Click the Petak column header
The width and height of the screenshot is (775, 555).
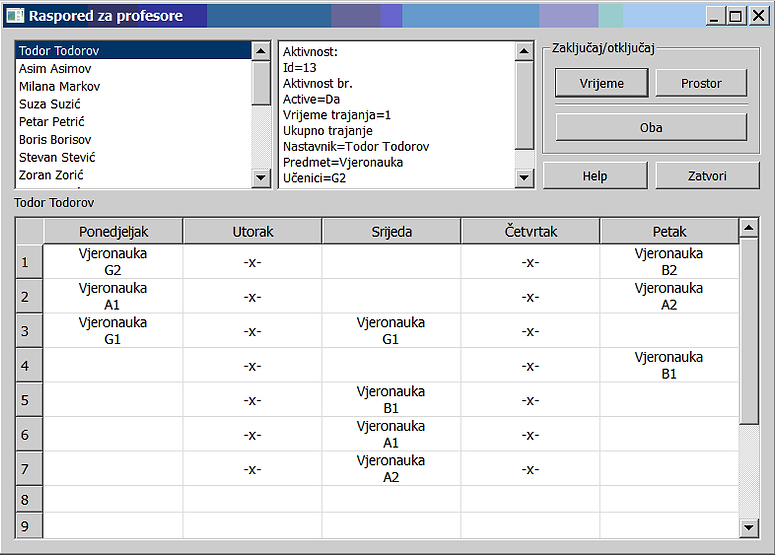(669, 231)
